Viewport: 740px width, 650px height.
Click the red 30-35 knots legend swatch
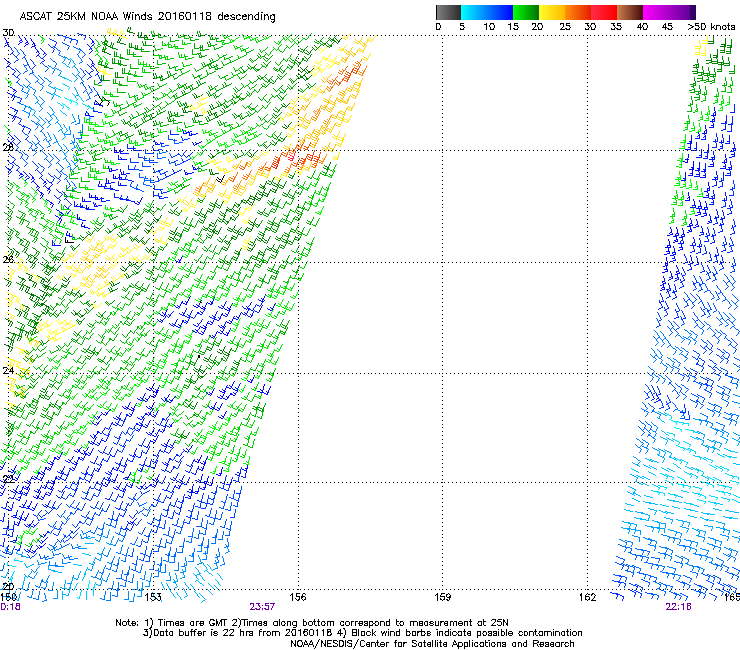(604, 12)
